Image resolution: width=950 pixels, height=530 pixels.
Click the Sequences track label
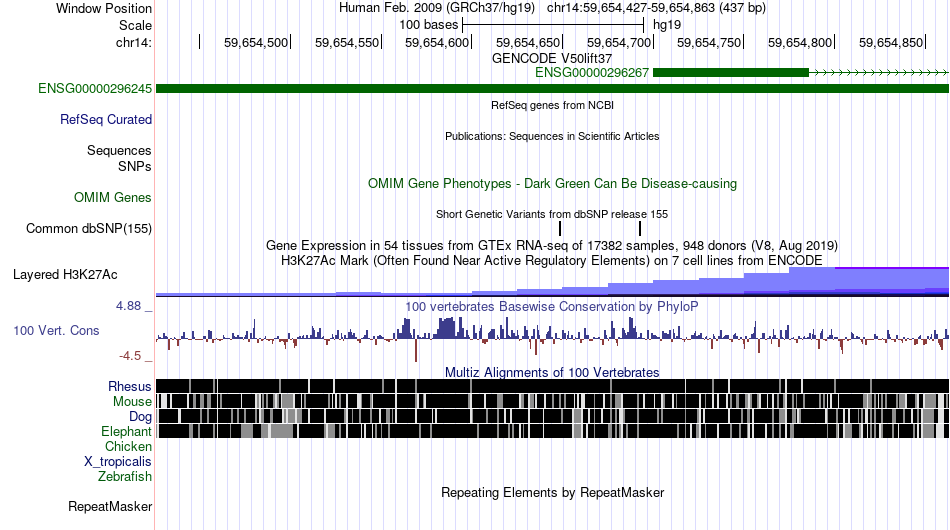click(x=119, y=150)
